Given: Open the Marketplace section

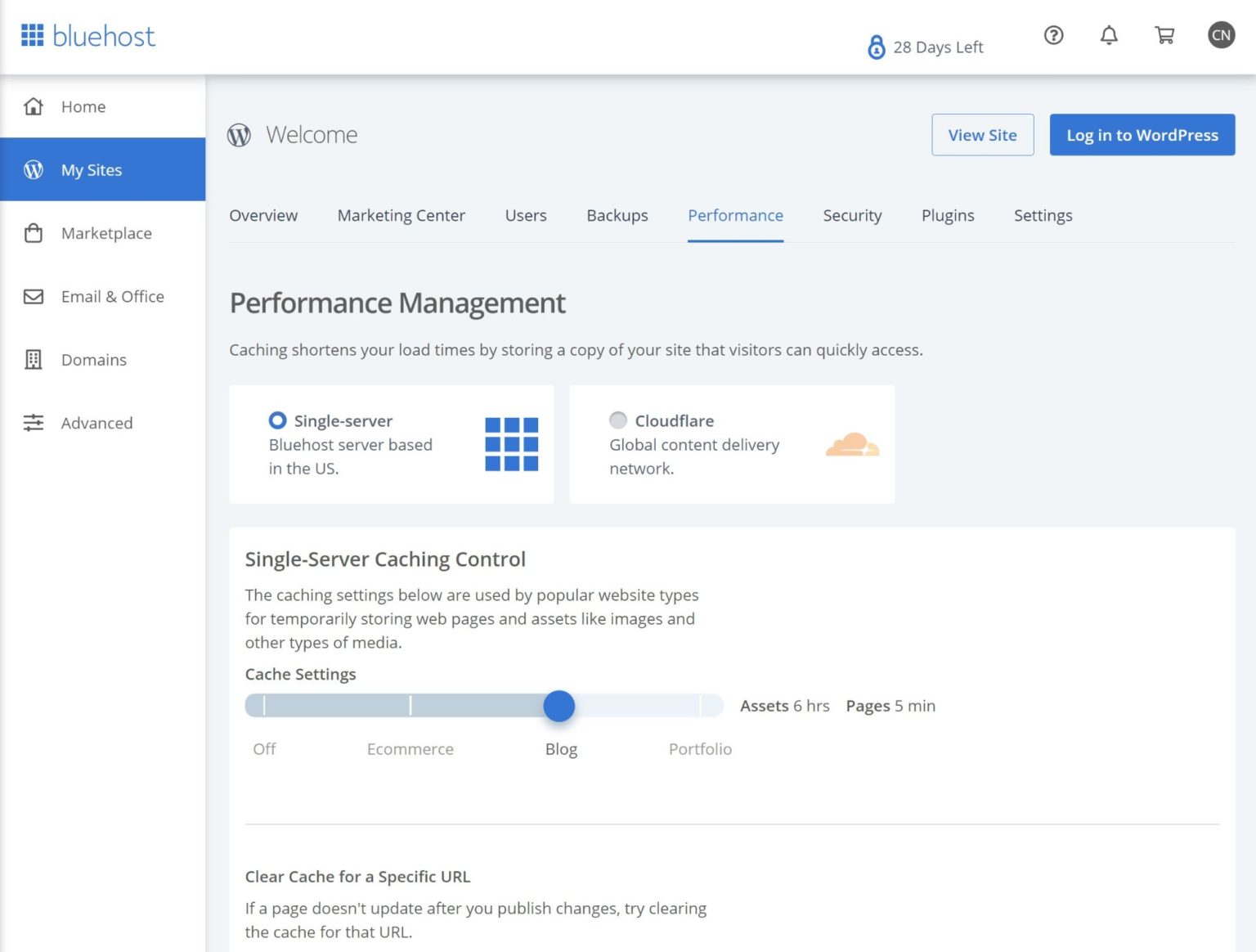Looking at the screenshot, I should 105,233.
